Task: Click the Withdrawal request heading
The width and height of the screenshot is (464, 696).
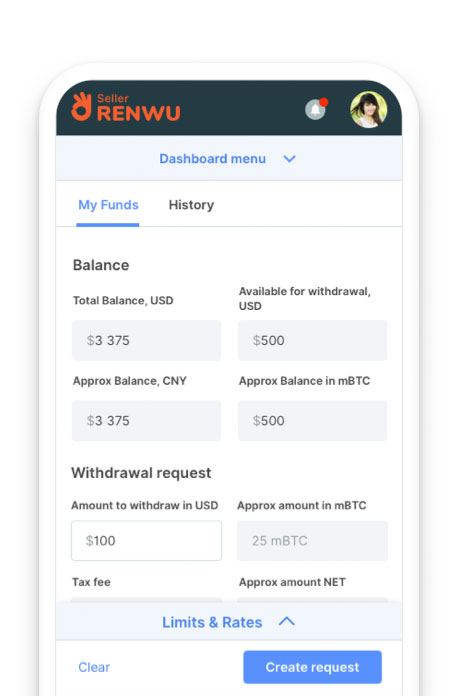Action: [141, 473]
